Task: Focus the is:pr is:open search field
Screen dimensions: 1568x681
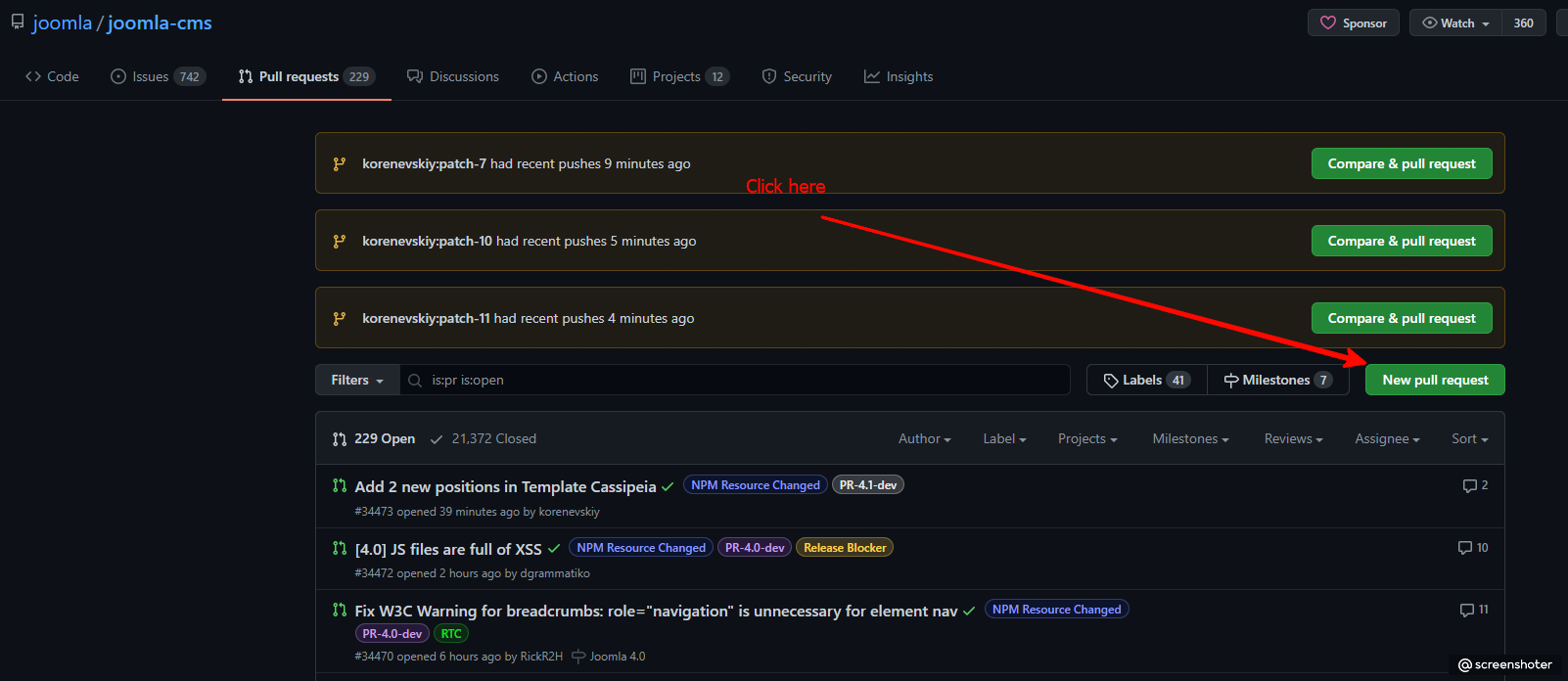Action: (735, 380)
